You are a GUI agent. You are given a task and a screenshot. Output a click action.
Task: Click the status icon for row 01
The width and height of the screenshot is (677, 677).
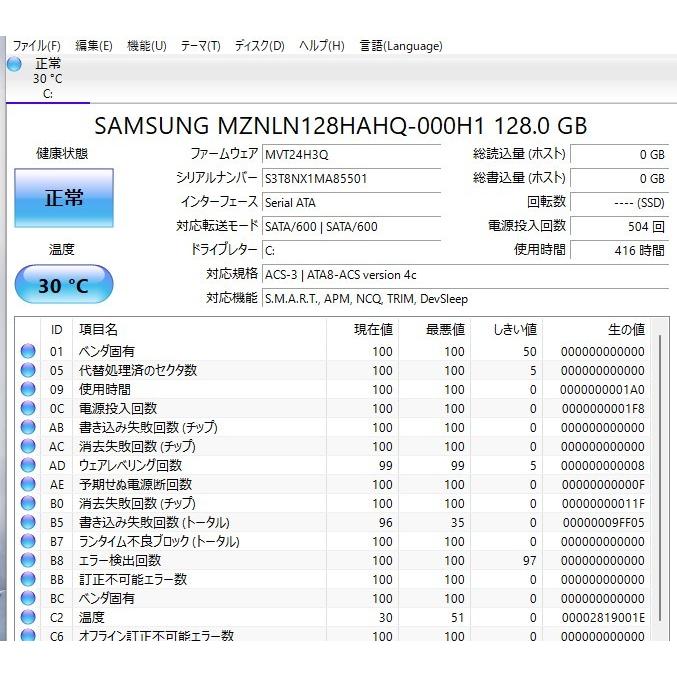[28, 351]
